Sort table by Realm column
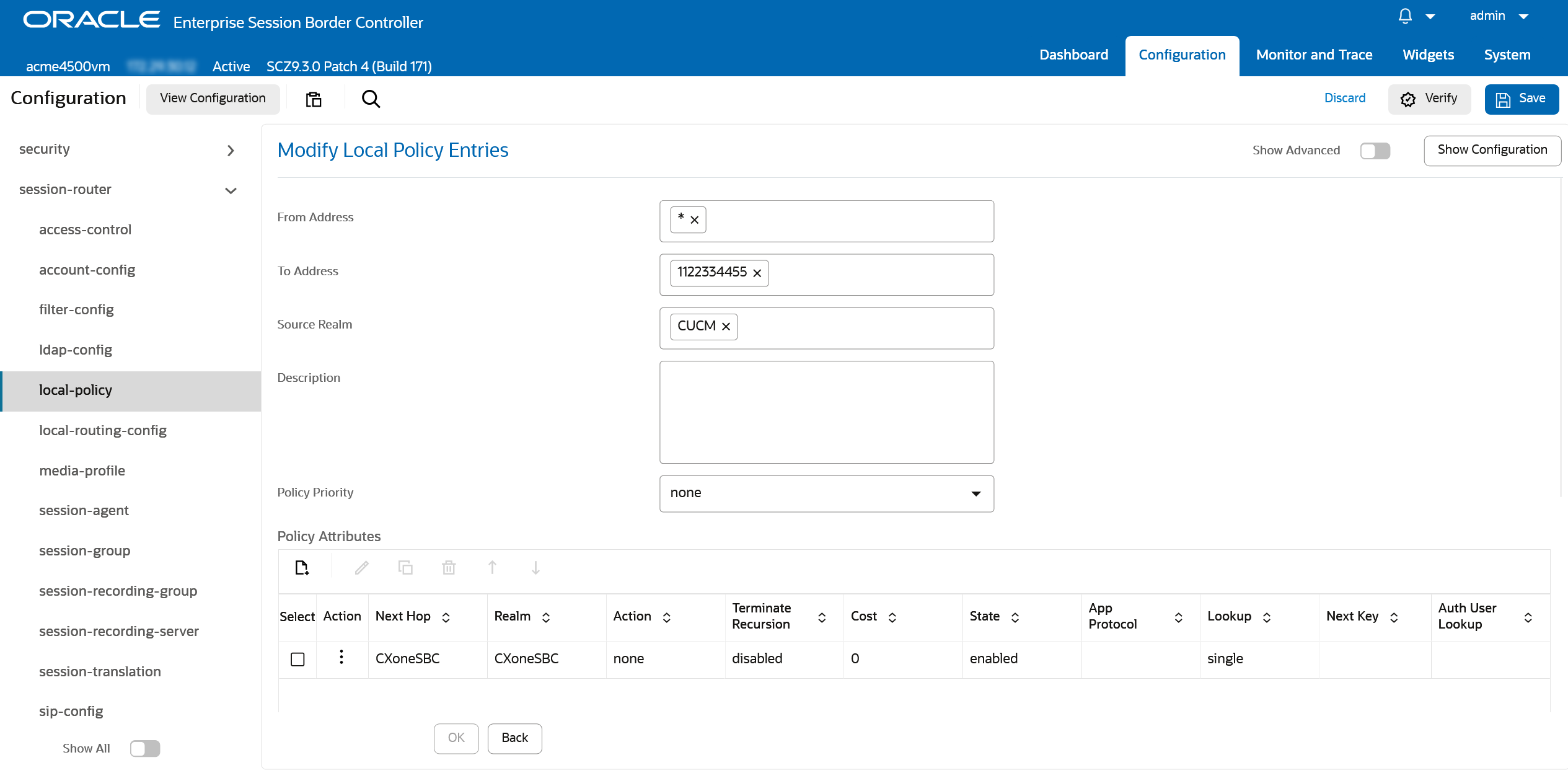The image size is (1568, 773). 546,617
